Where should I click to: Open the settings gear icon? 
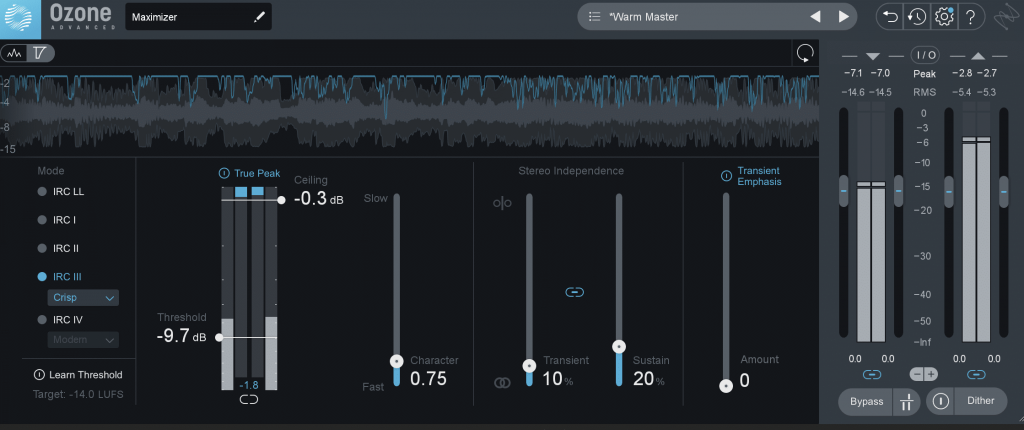click(x=944, y=17)
